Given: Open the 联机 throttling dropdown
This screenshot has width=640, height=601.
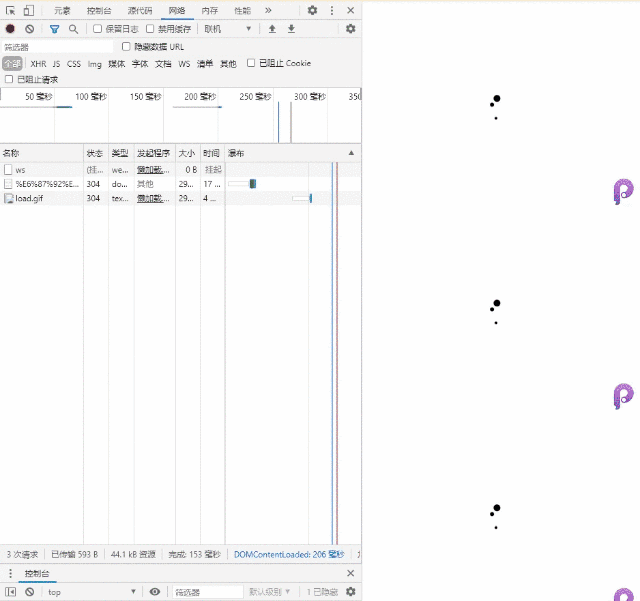Looking at the screenshot, I should coord(228,29).
